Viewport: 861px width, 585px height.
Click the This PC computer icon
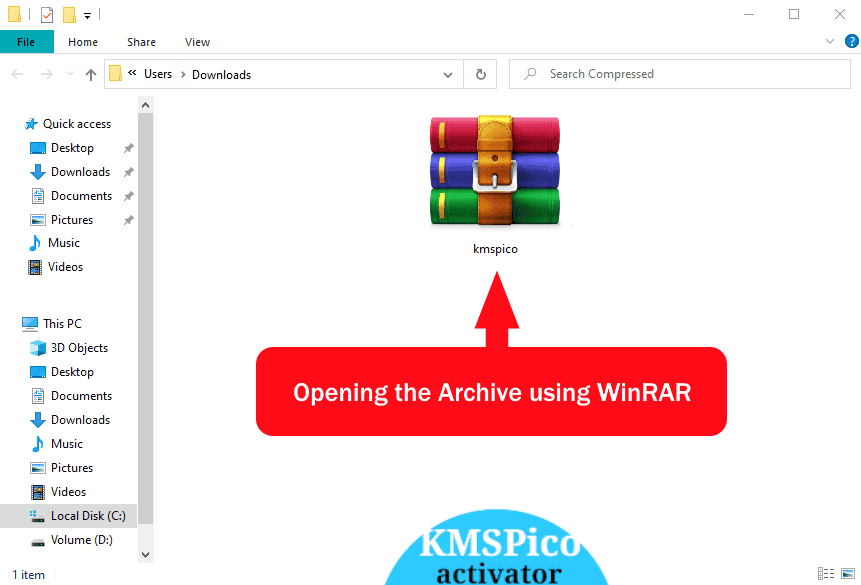coord(30,324)
